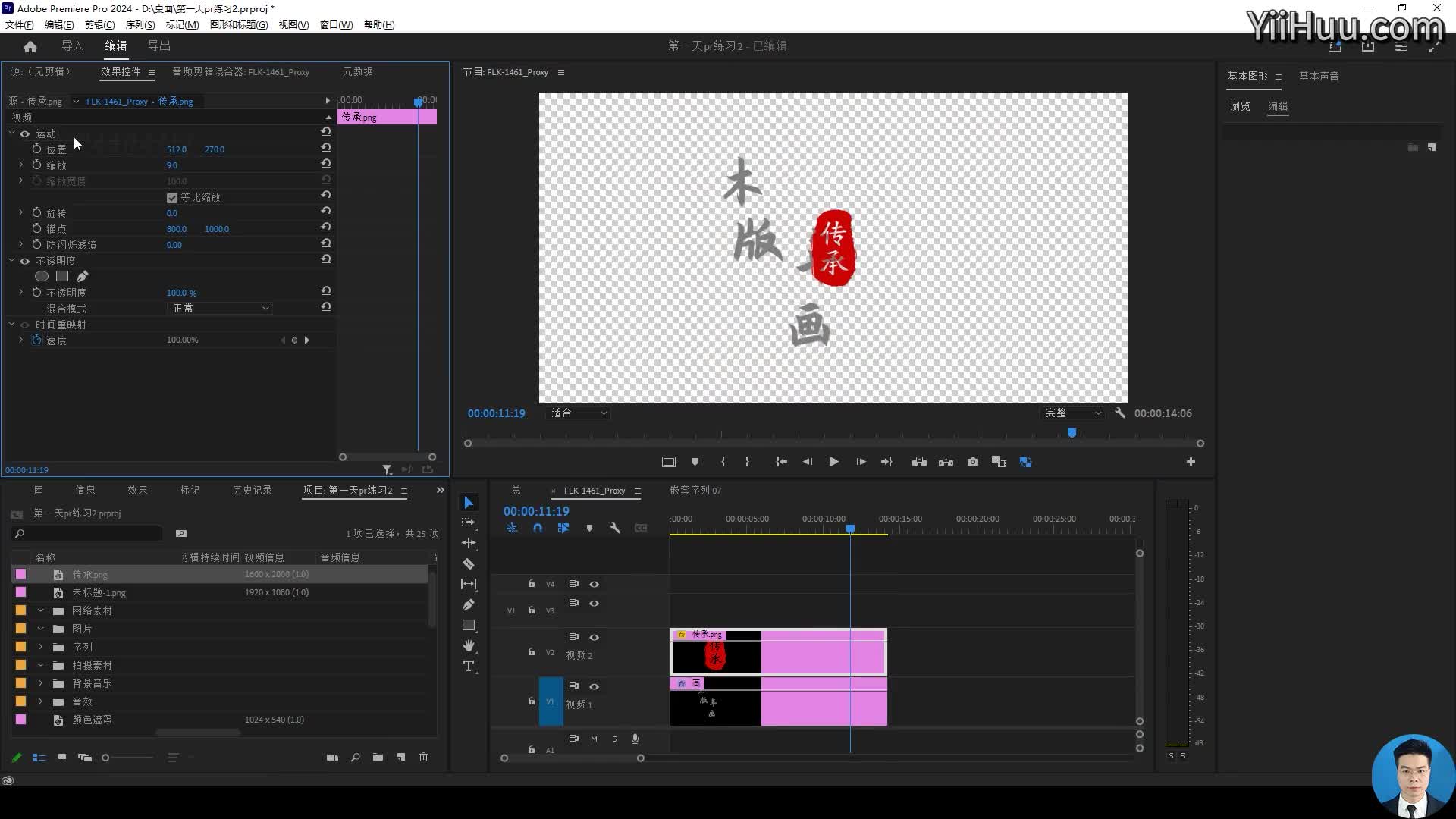Open the blend mode dropdown

[x=219, y=308]
